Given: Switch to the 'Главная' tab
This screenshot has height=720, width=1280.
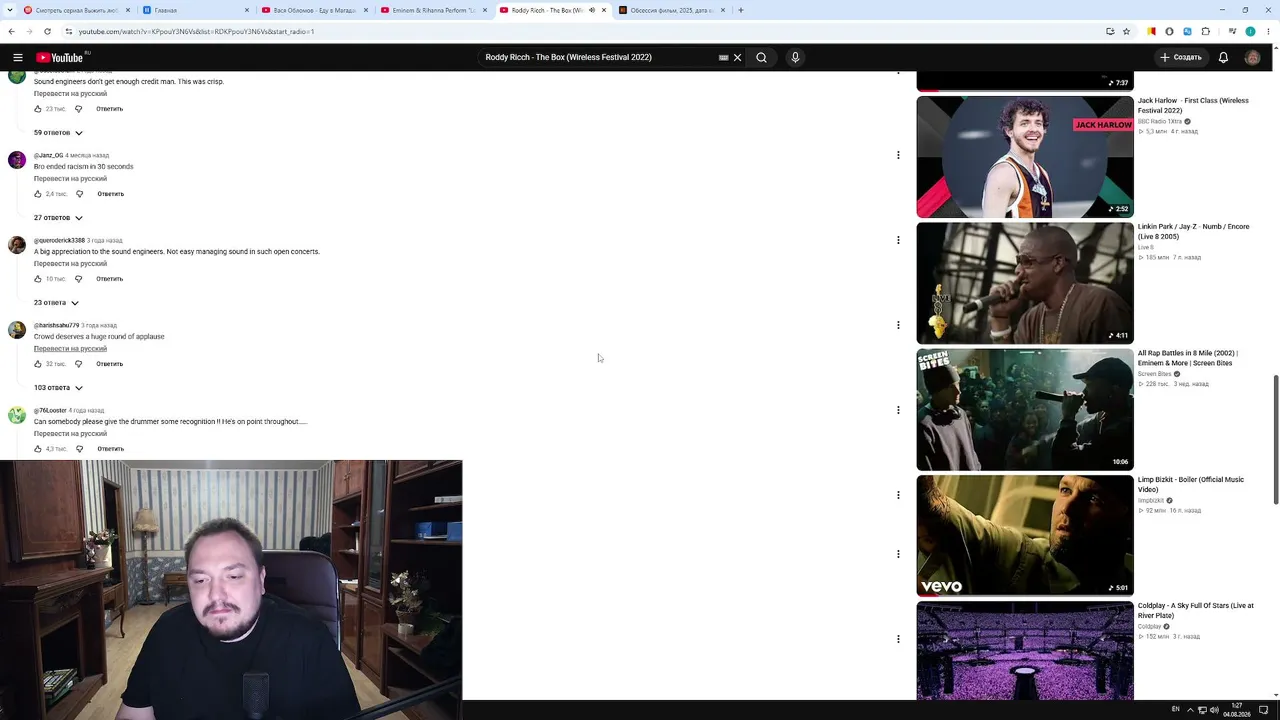Looking at the screenshot, I should pos(196,10).
